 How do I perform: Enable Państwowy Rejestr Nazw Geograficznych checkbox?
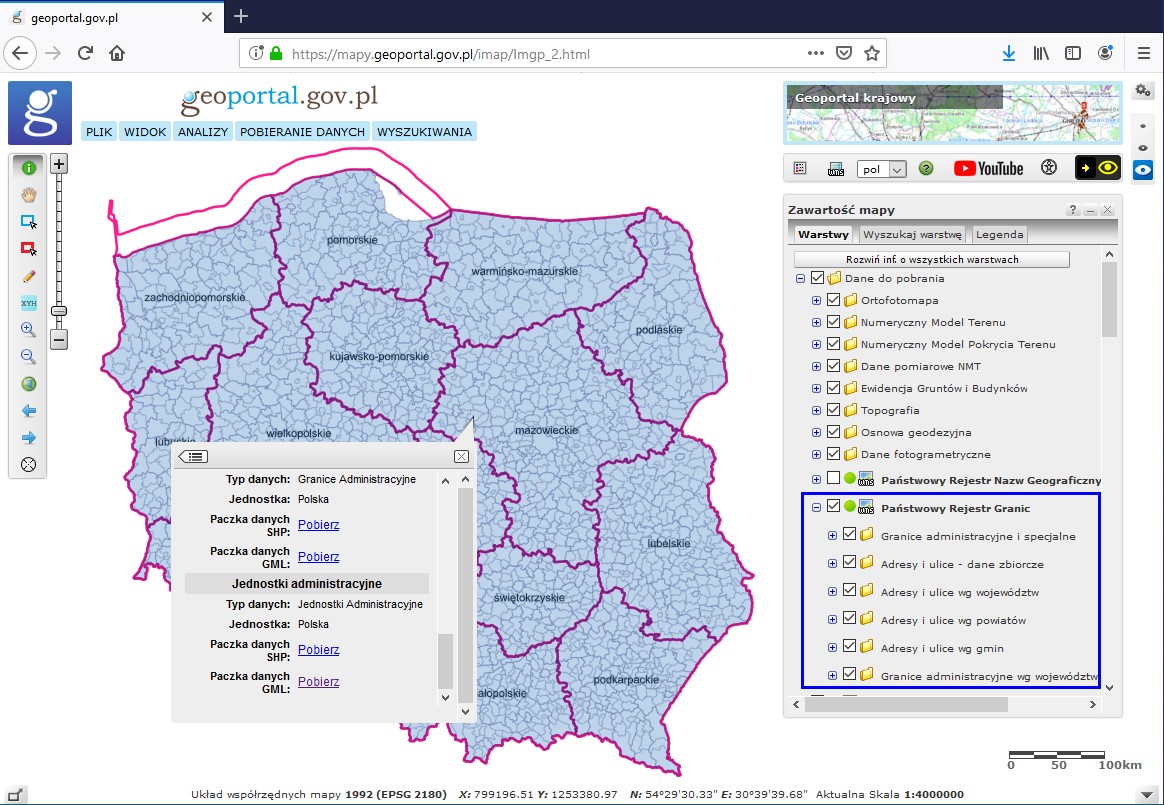(833, 479)
